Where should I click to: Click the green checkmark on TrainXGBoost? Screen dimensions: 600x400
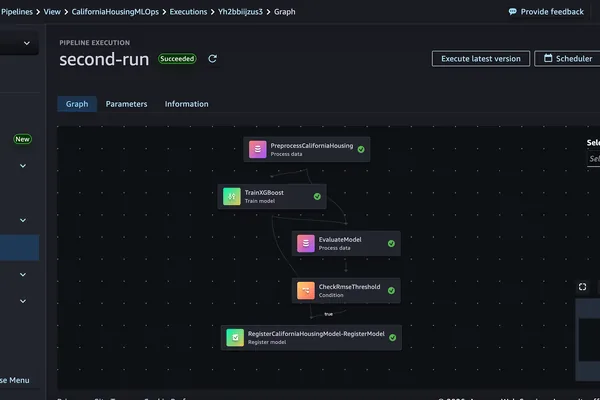pyautogui.click(x=317, y=196)
